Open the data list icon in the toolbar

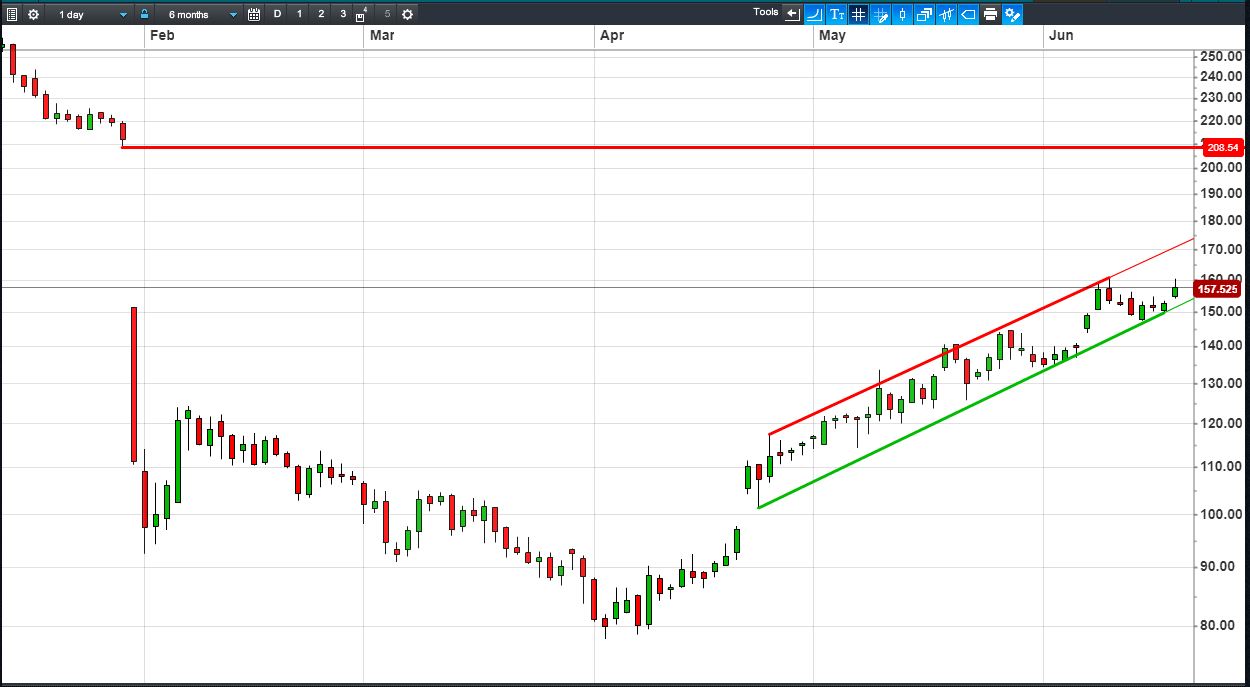[x=12, y=14]
